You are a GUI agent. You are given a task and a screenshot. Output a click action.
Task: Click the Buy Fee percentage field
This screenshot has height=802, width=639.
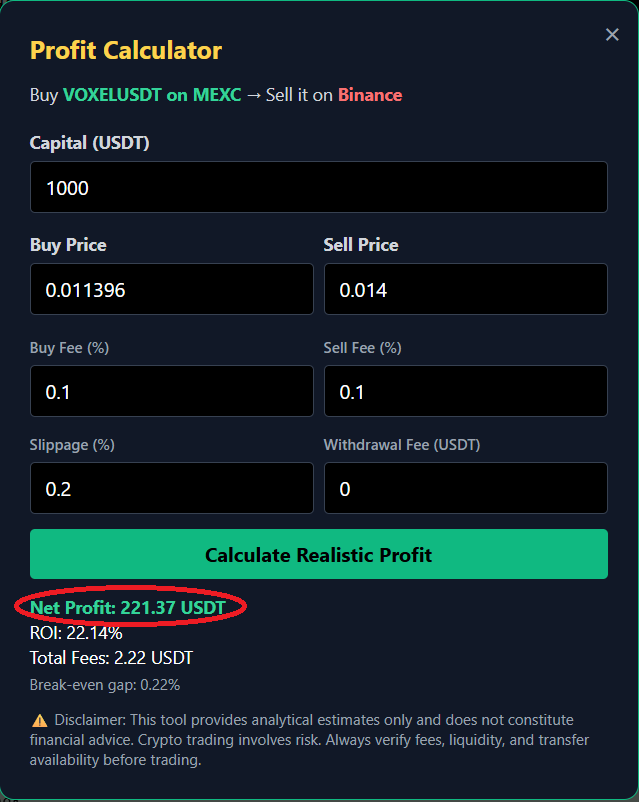click(171, 390)
